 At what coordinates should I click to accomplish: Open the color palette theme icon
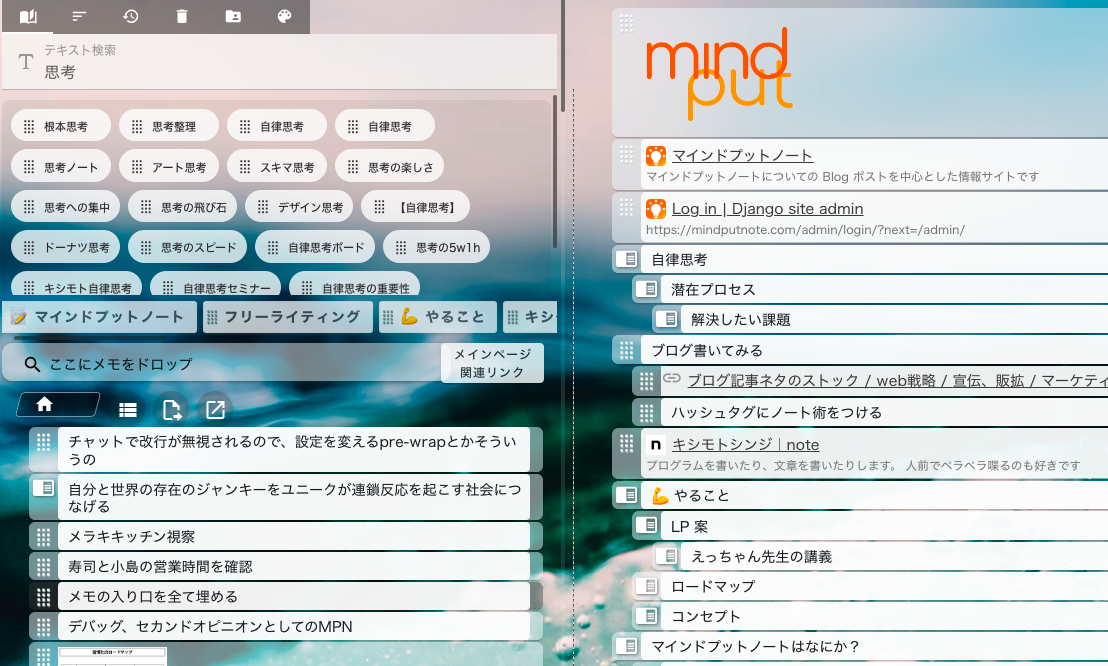(x=283, y=16)
